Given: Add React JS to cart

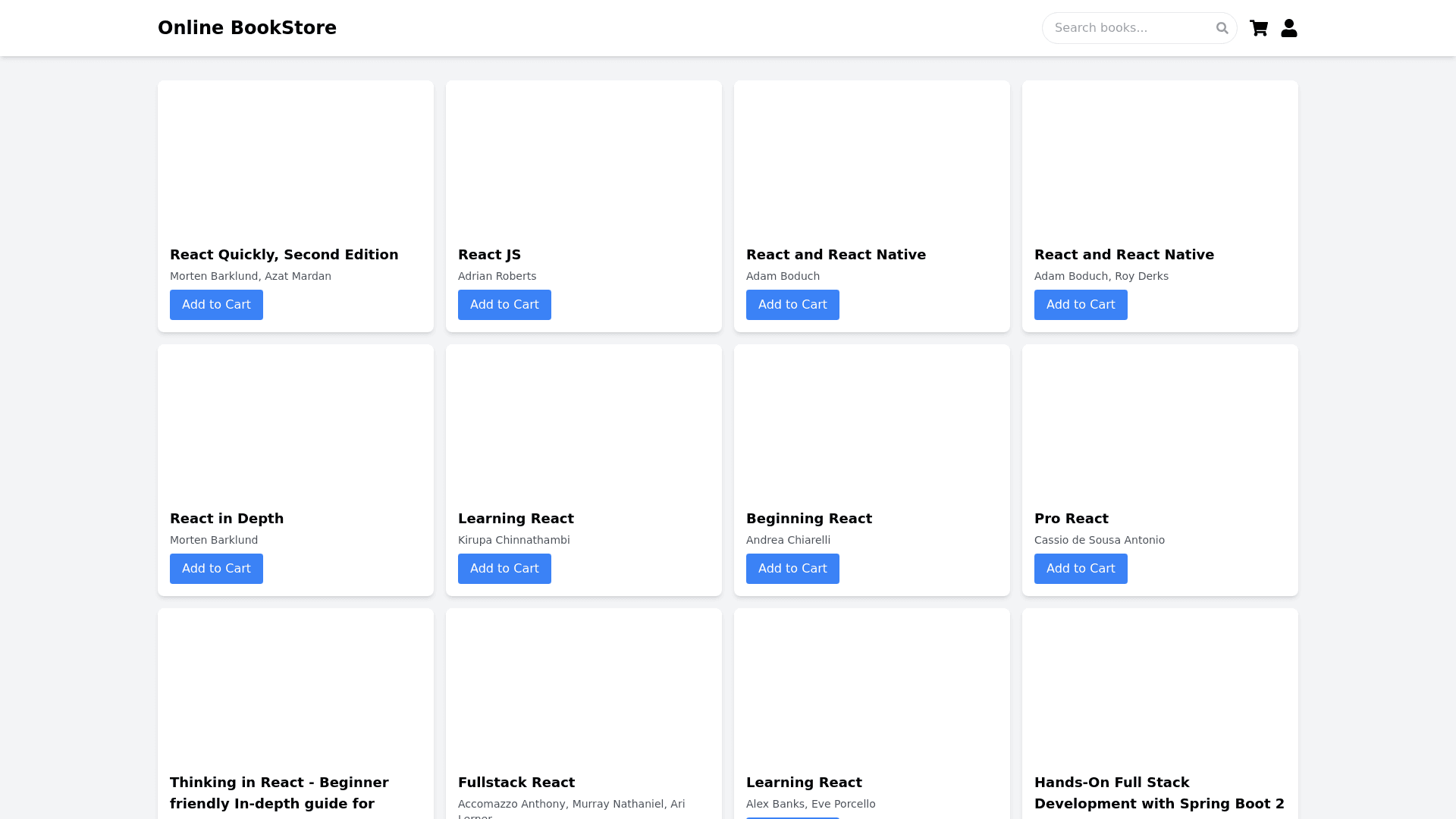Looking at the screenshot, I should (504, 305).
